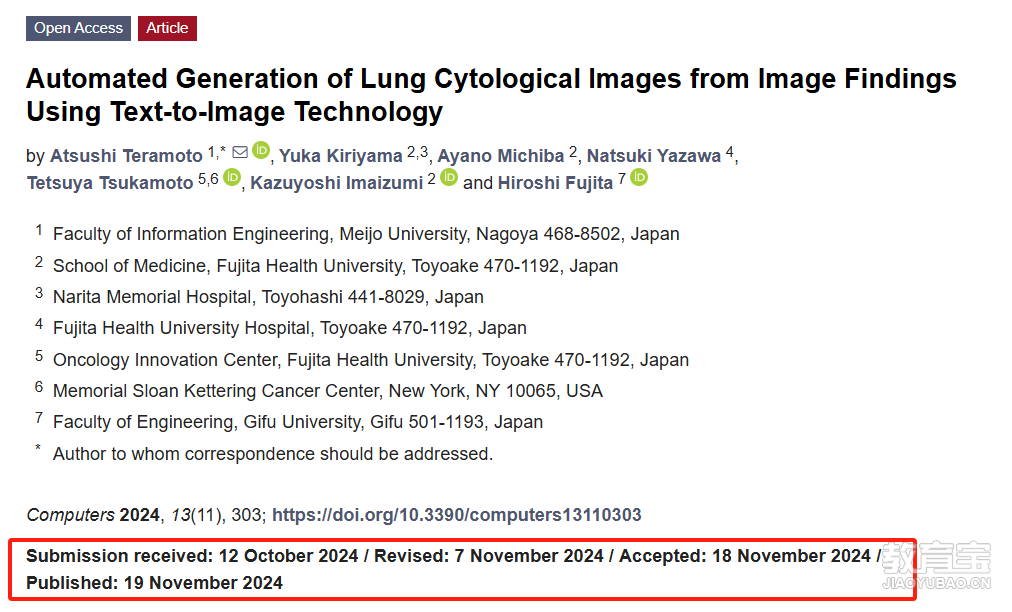This screenshot has width=1012, height=612.
Task: Click the article title heading
Action: click(x=491, y=95)
